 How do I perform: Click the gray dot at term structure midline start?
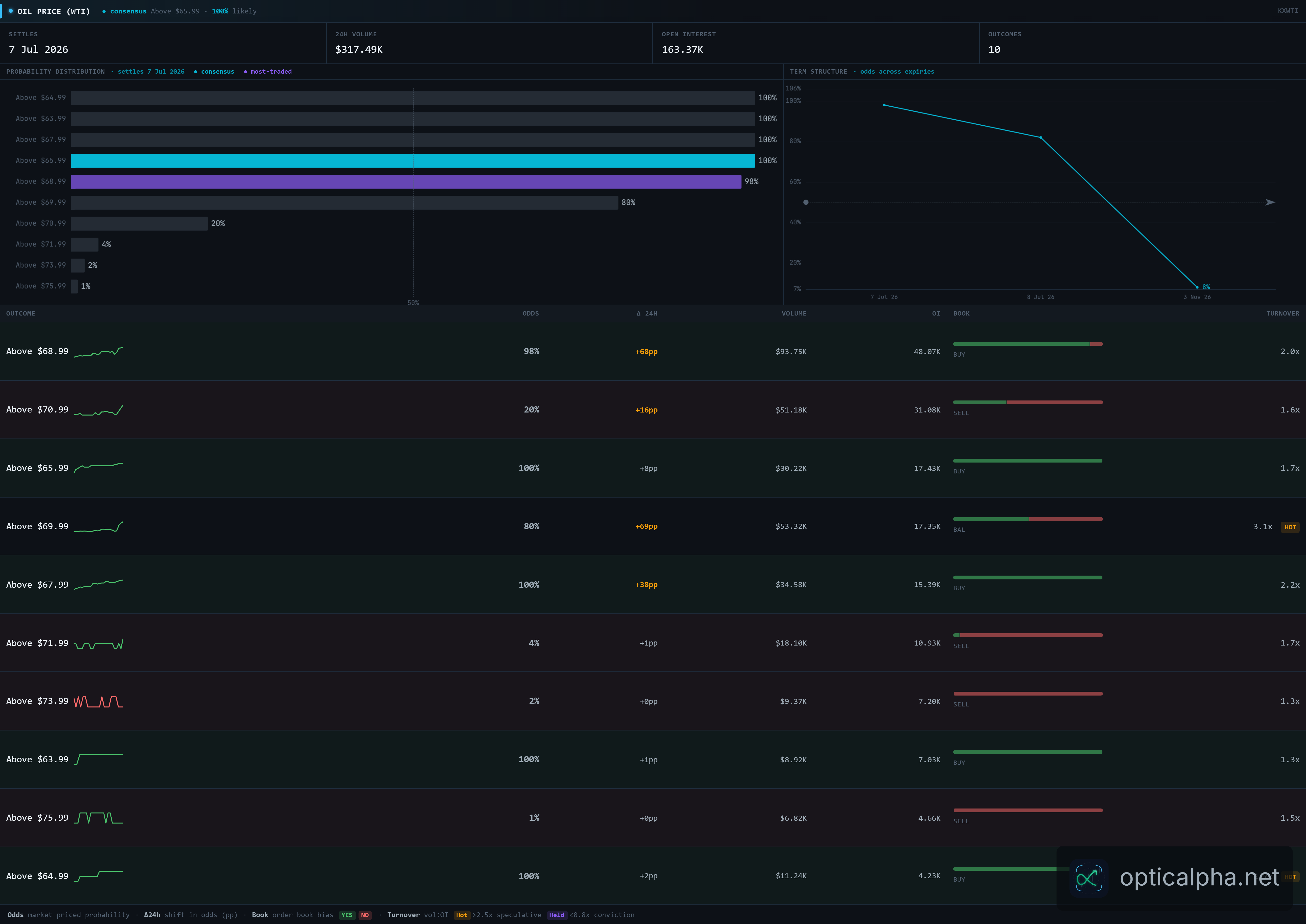coord(805,202)
